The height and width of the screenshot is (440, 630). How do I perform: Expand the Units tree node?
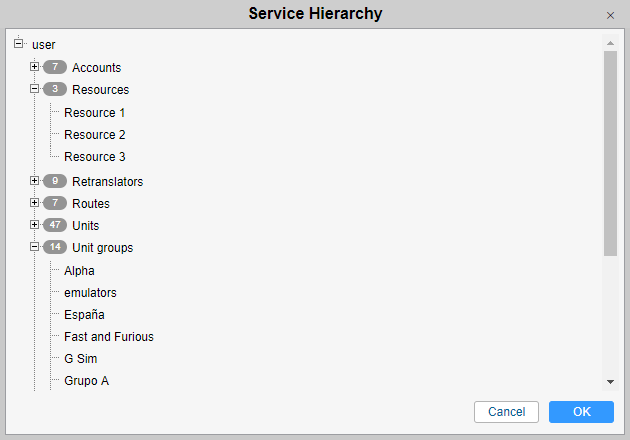point(35,225)
